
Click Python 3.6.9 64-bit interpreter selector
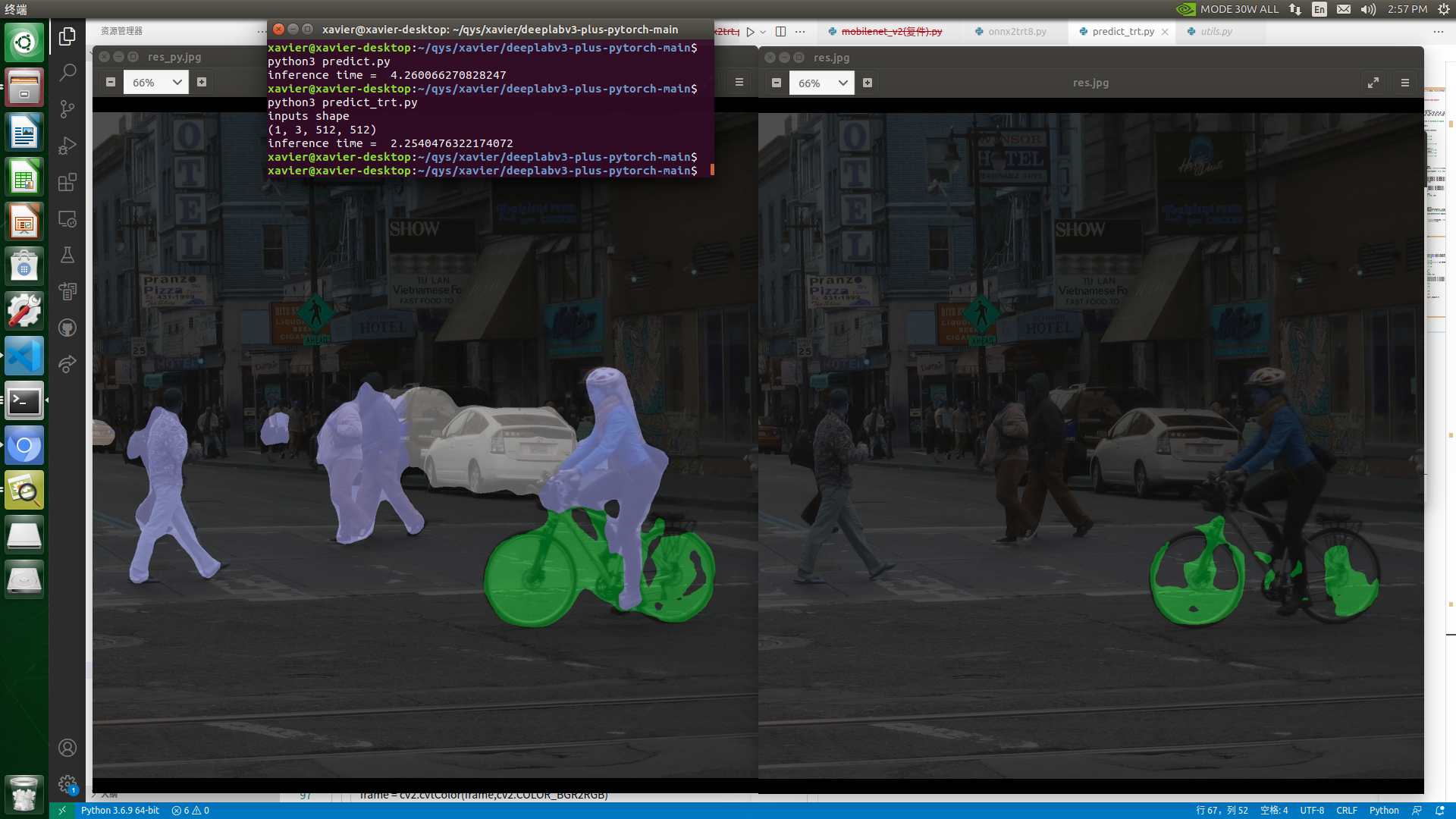tap(120, 811)
